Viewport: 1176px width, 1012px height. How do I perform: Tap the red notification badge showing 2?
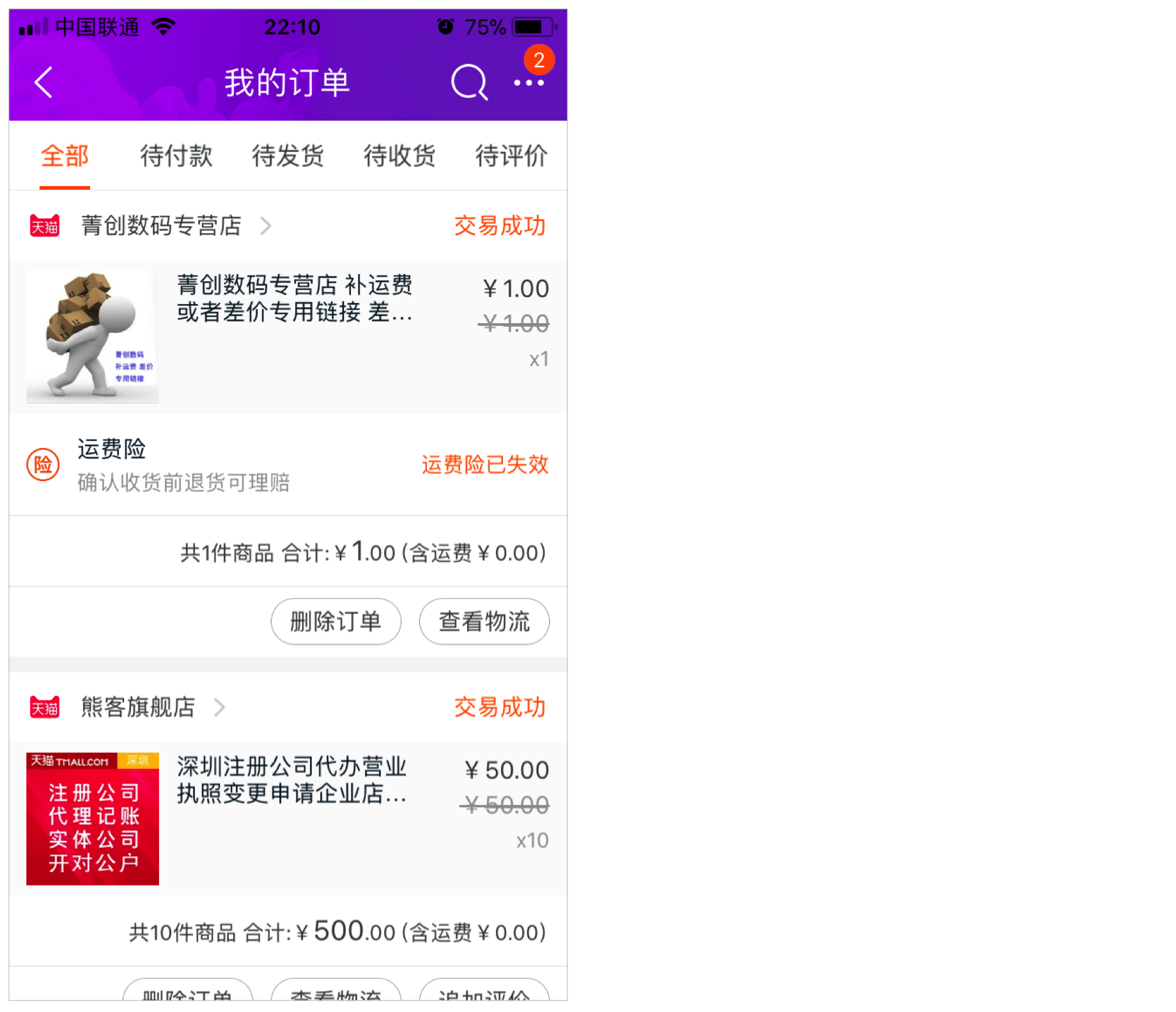[539, 60]
